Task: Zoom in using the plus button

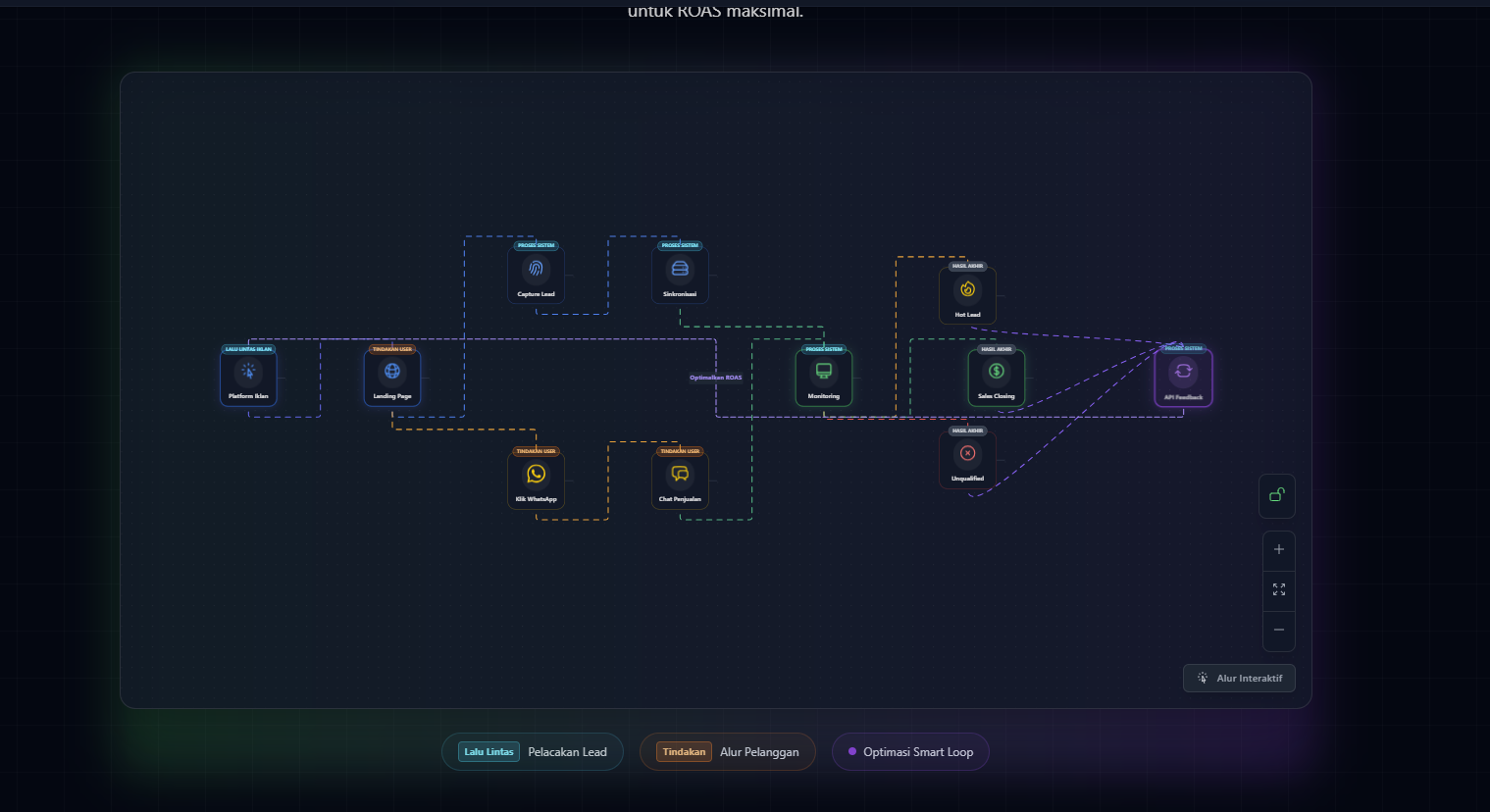Action: click(1278, 550)
